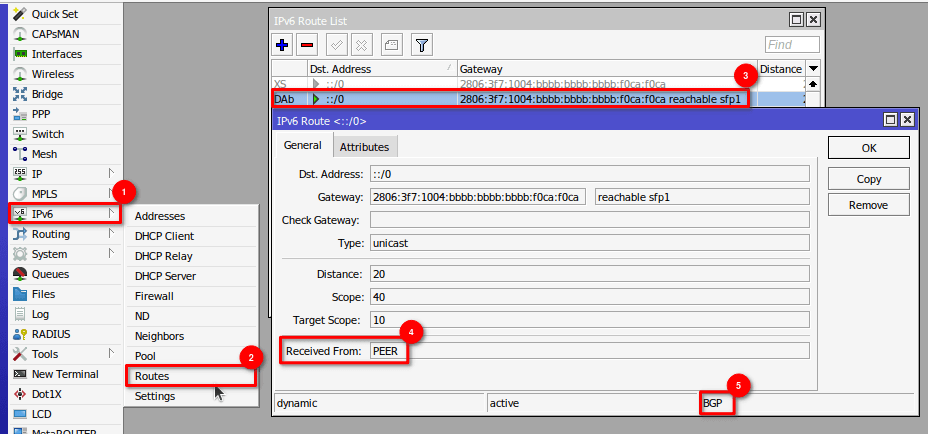Viewport: 928px width, 434px height.
Task: Click the Disable X toolbar button
Action: pyautogui.click(x=361, y=45)
